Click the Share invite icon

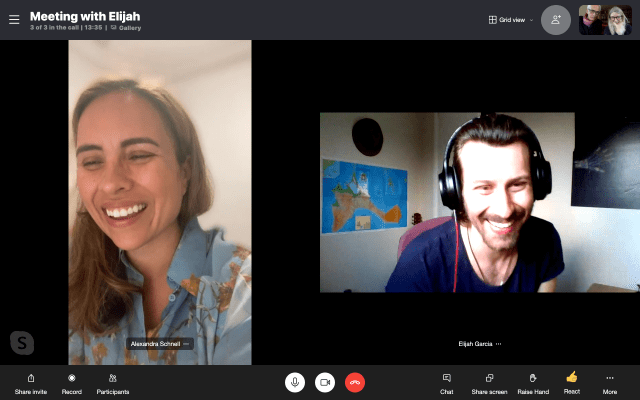31,378
